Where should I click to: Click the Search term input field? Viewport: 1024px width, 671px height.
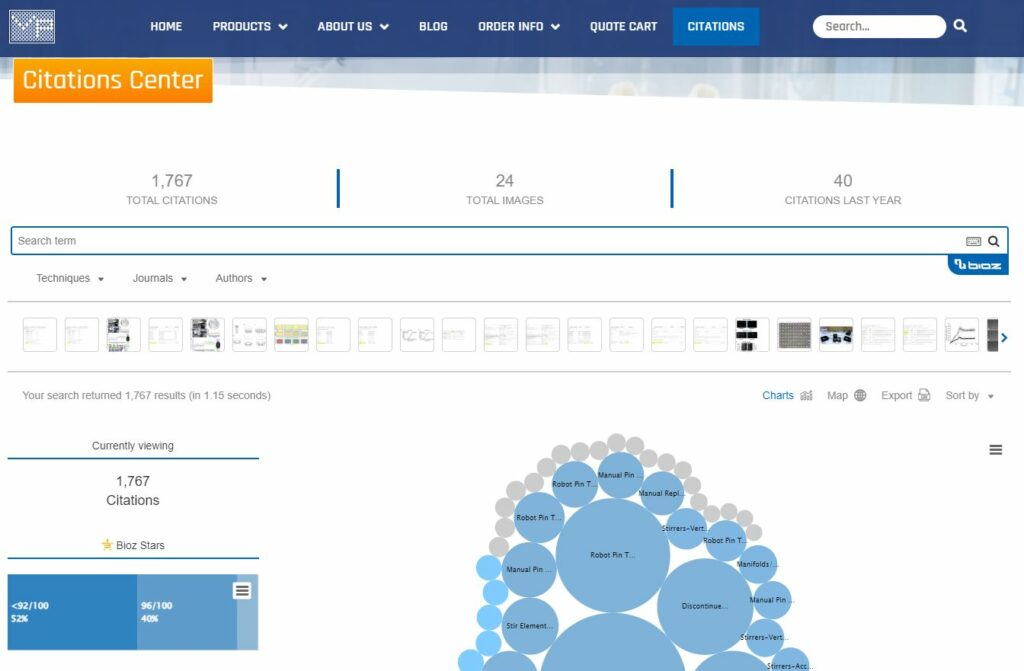pyautogui.click(x=480, y=241)
